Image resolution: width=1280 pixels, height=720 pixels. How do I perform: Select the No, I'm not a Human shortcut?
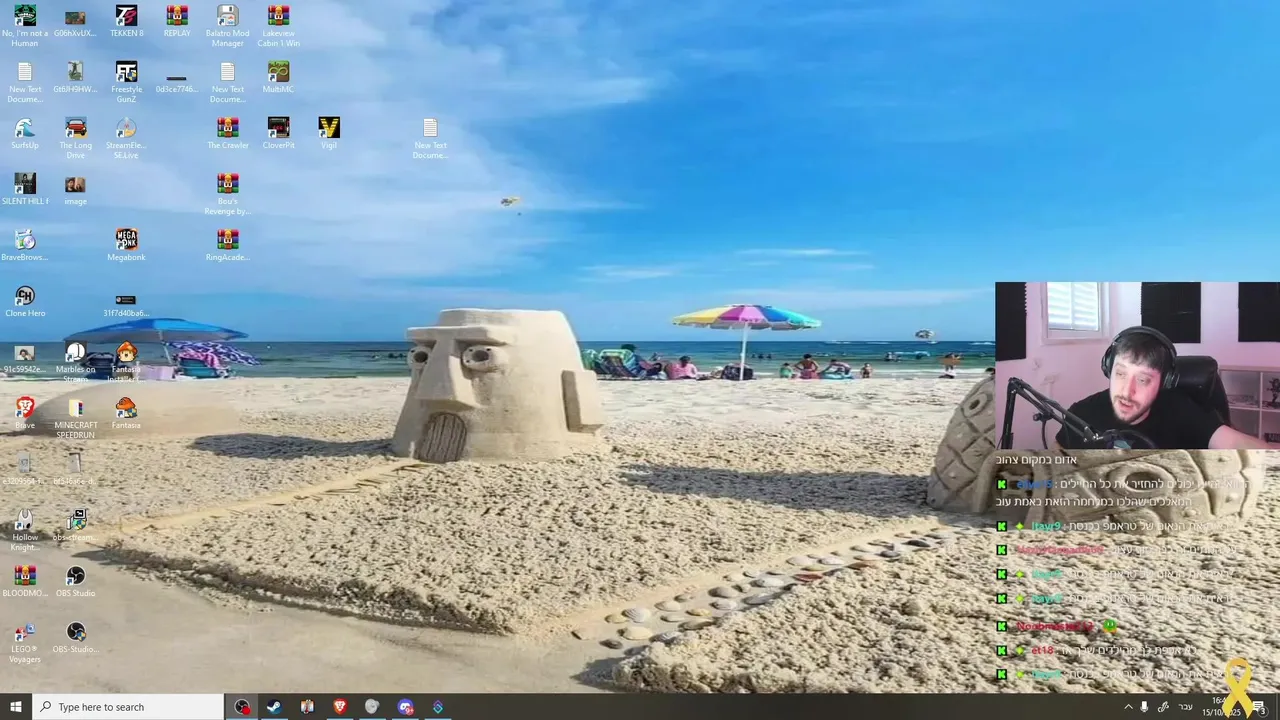[x=25, y=26]
